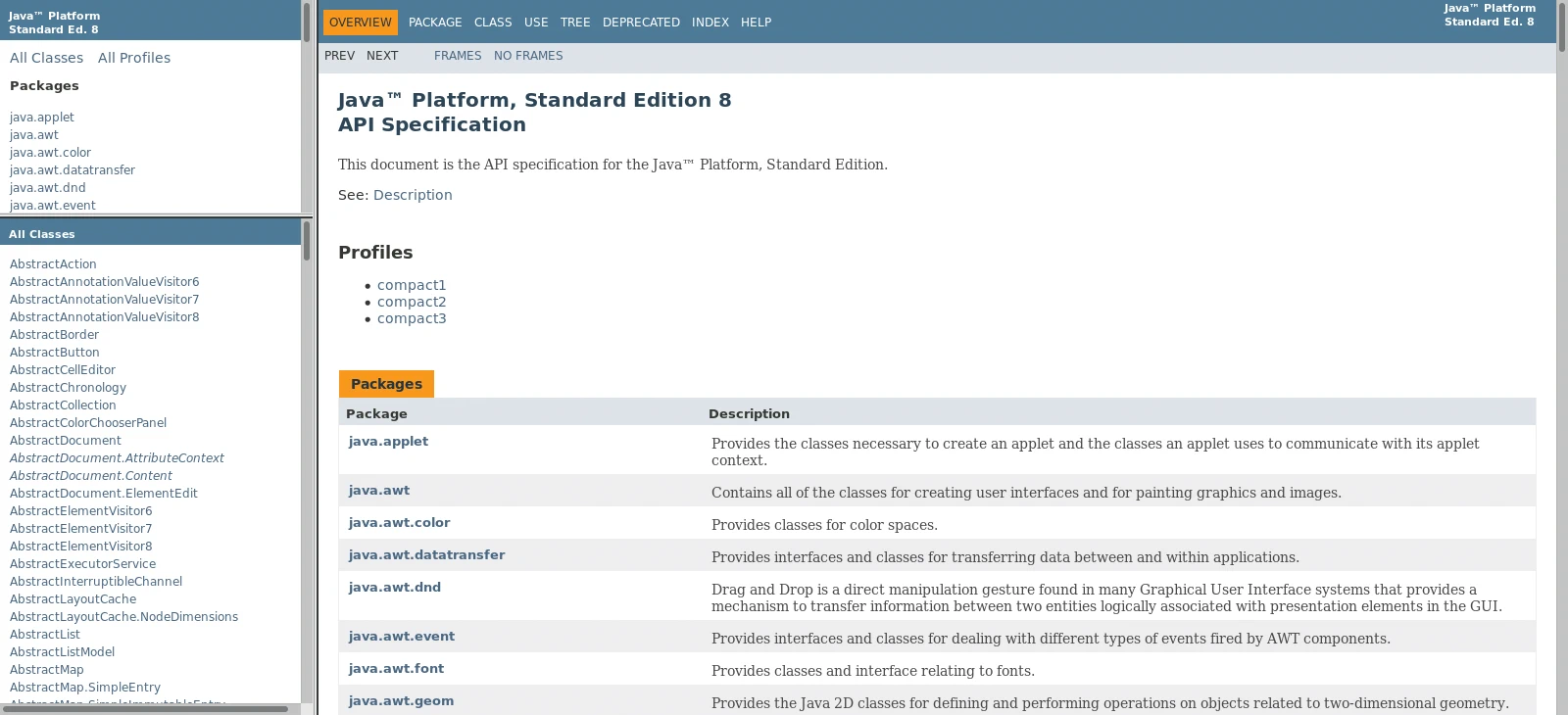The width and height of the screenshot is (1568, 715).
Task: Click All Classes link in top-left frame
Action: click(x=46, y=58)
